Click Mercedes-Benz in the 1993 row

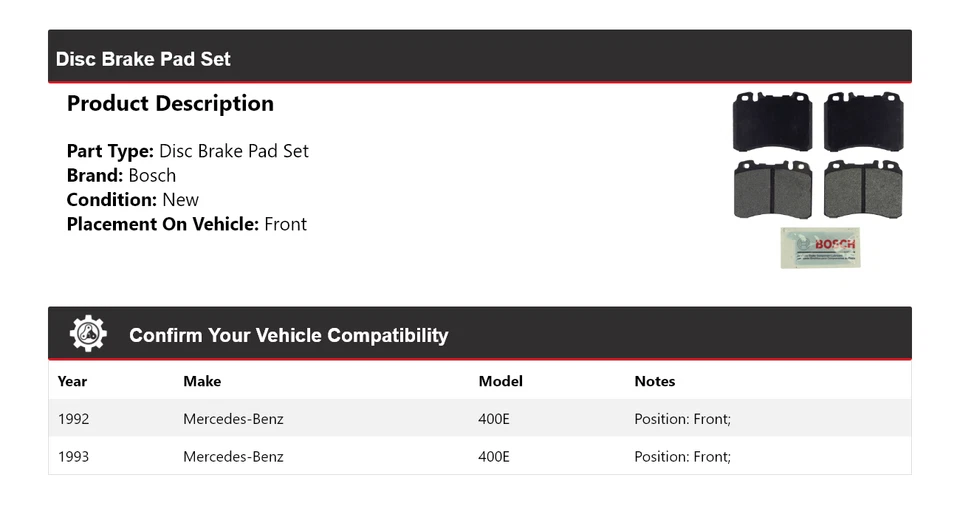[x=233, y=457]
